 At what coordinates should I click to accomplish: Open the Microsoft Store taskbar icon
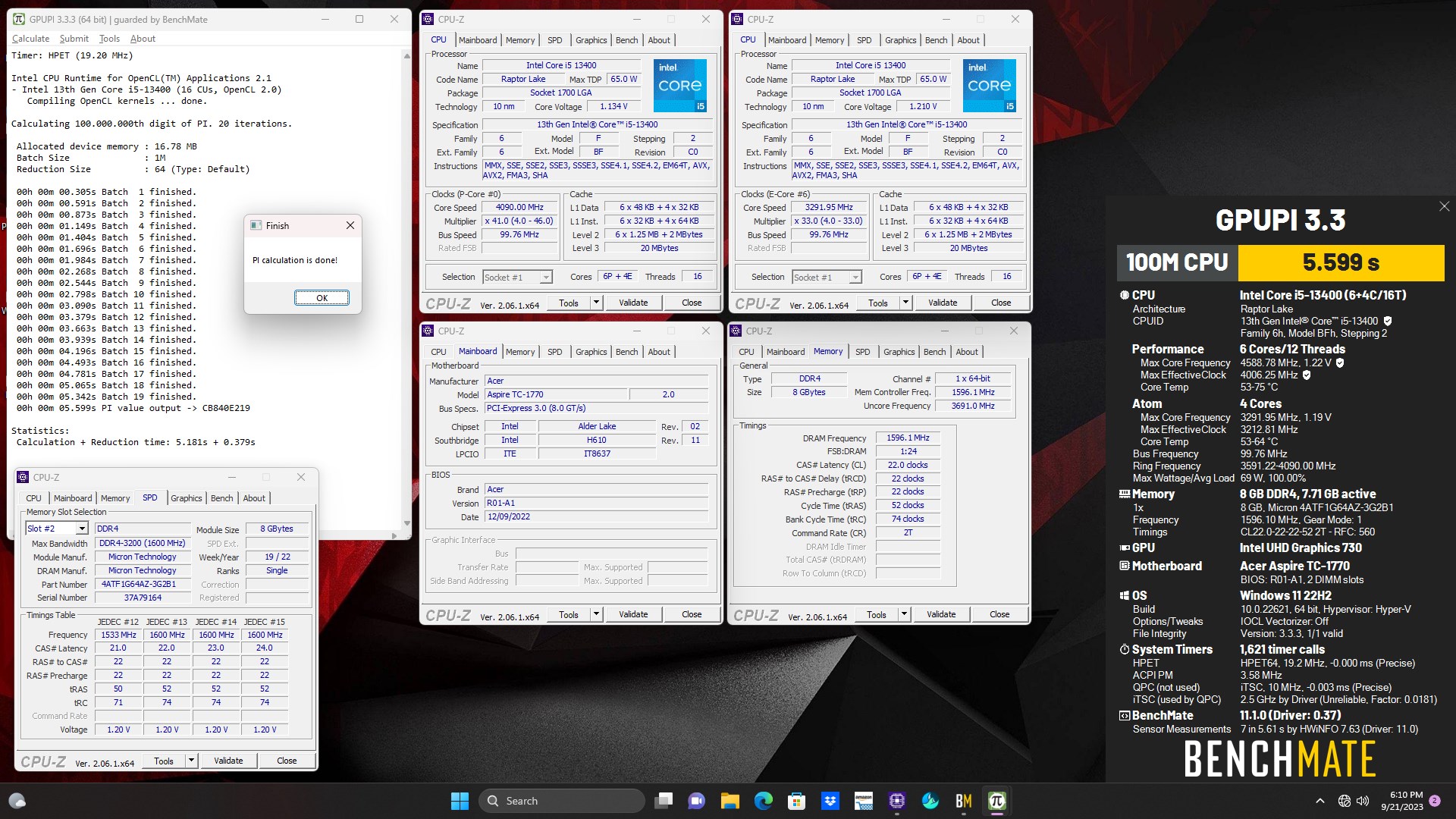[x=796, y=801]
